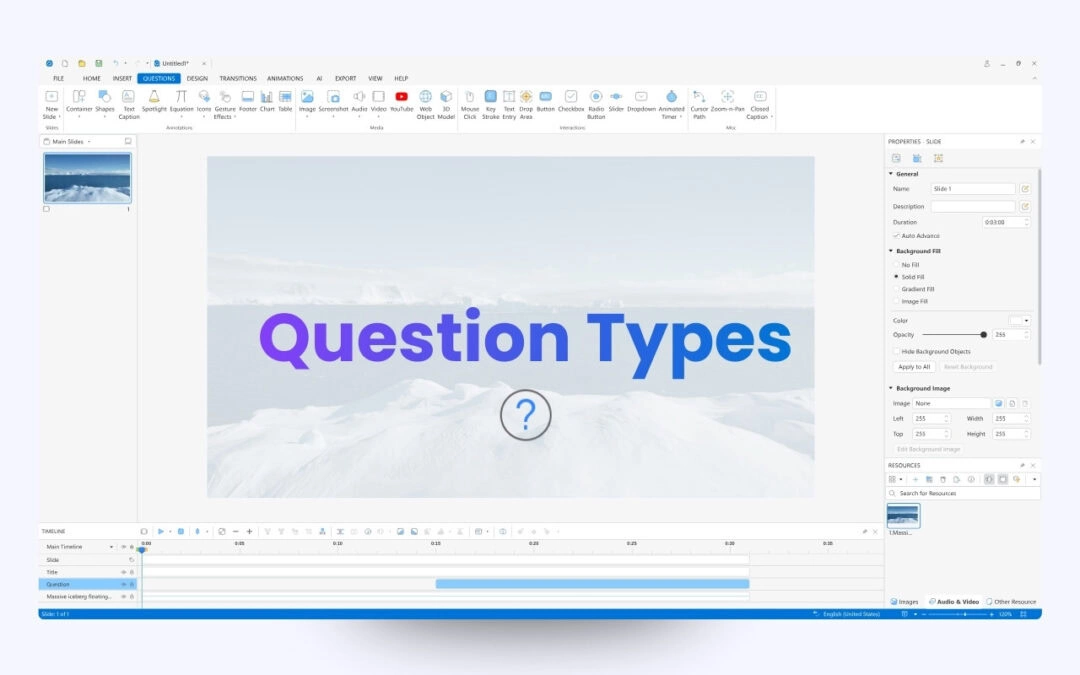Insert a 3D Model
This screenshot has width=1080, height=675.
446,104
